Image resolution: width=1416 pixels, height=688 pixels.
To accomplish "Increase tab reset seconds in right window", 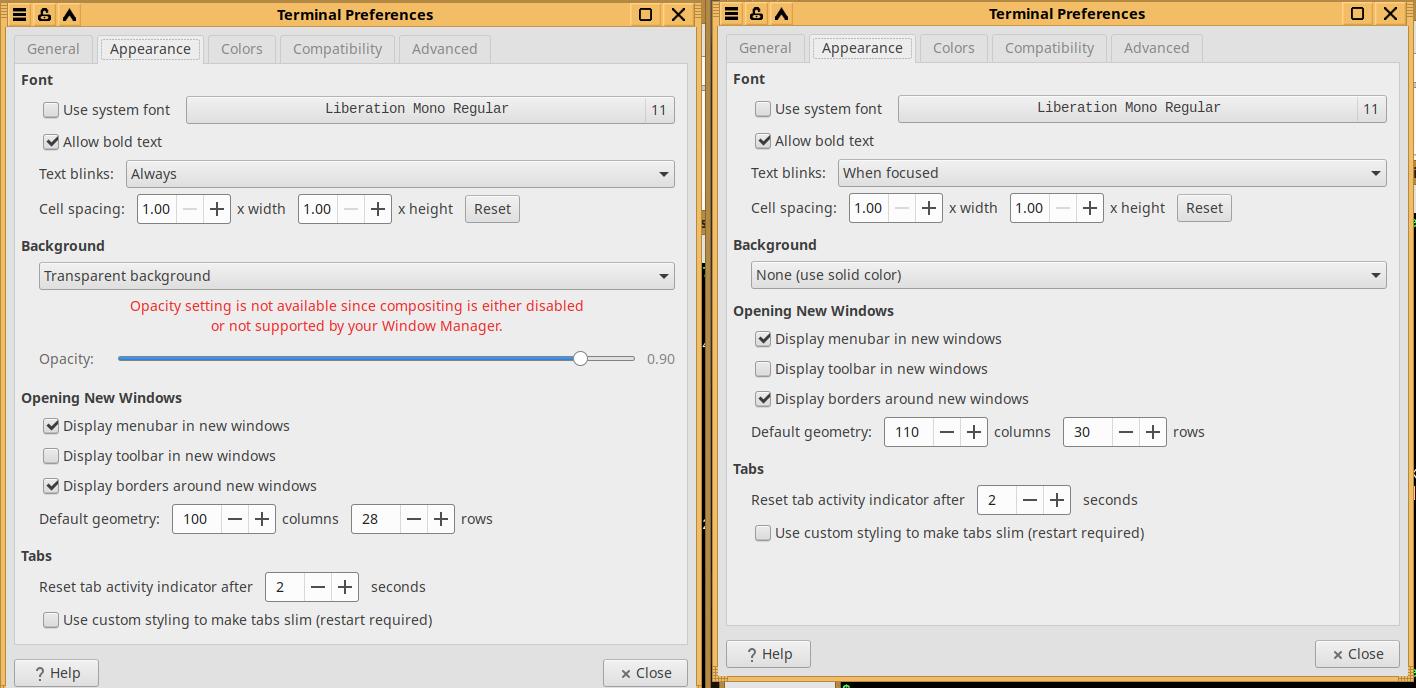I will click(1057, 500).
